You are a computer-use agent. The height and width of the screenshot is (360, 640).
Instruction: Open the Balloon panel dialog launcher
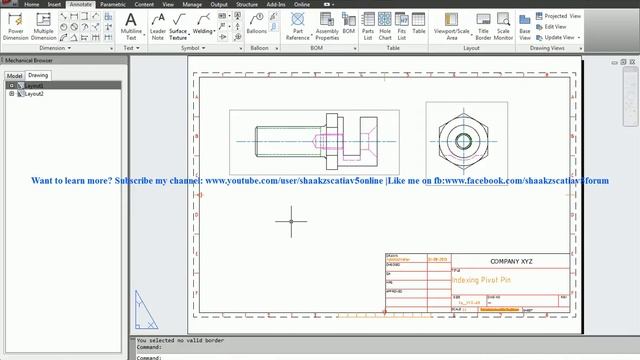tap(277, 49)
